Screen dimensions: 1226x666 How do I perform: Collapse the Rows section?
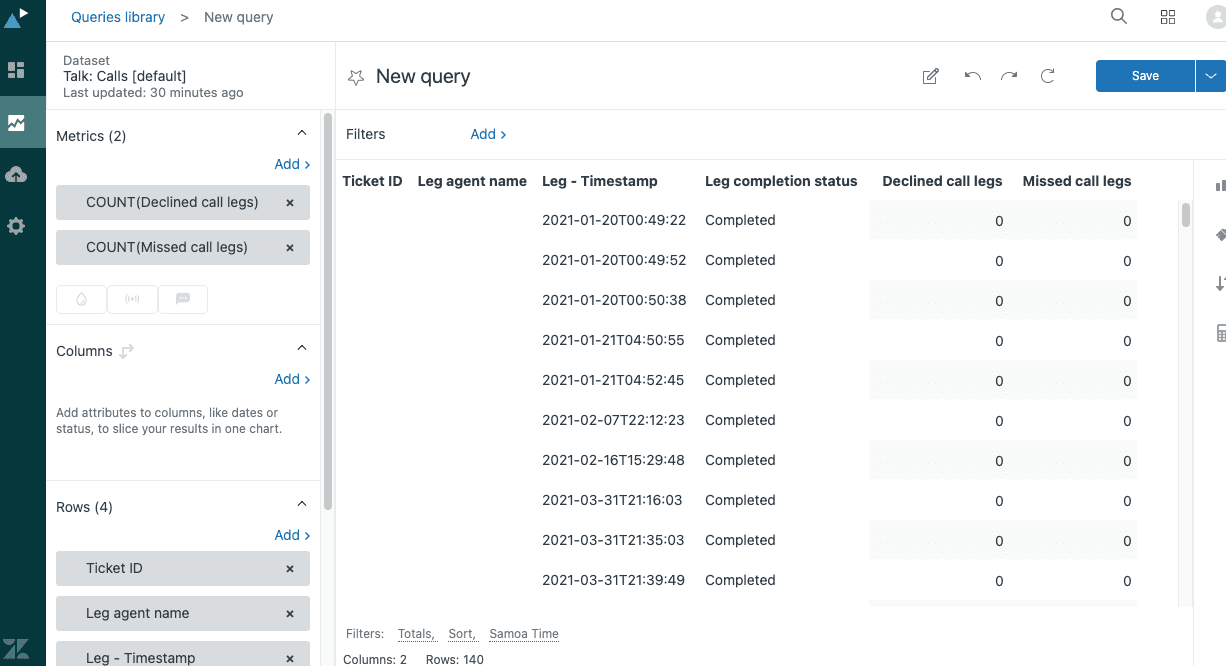click(x=302, y=503)
